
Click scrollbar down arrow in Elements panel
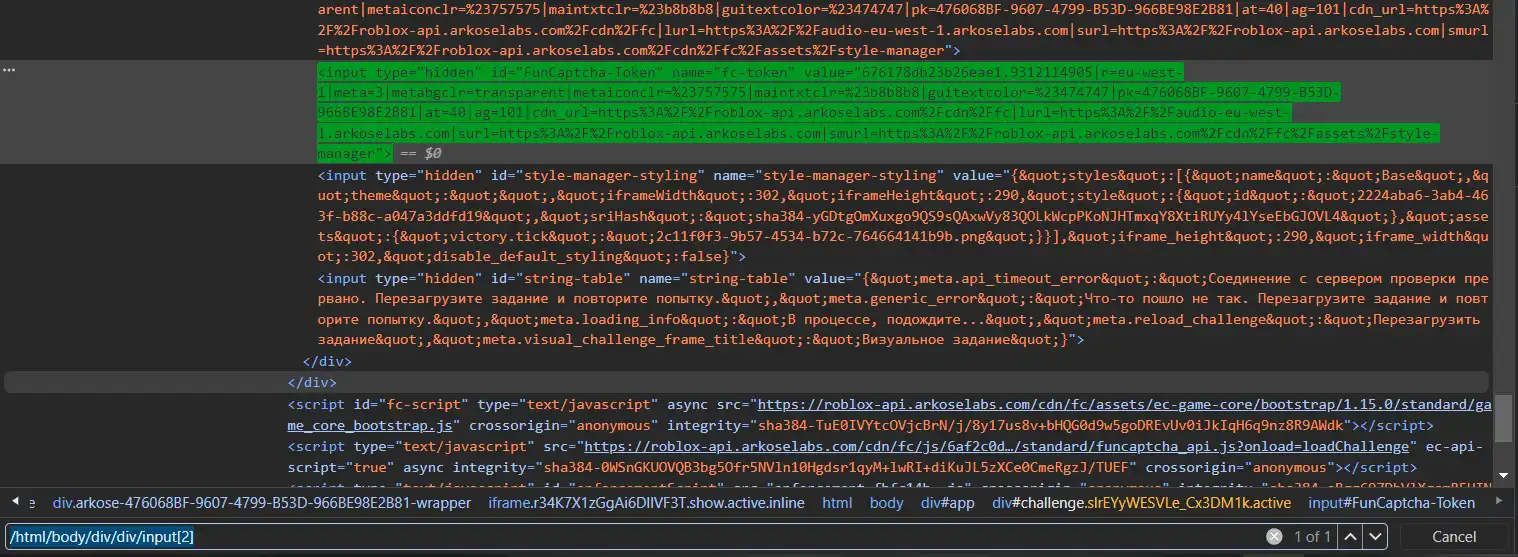[1503, 476]
